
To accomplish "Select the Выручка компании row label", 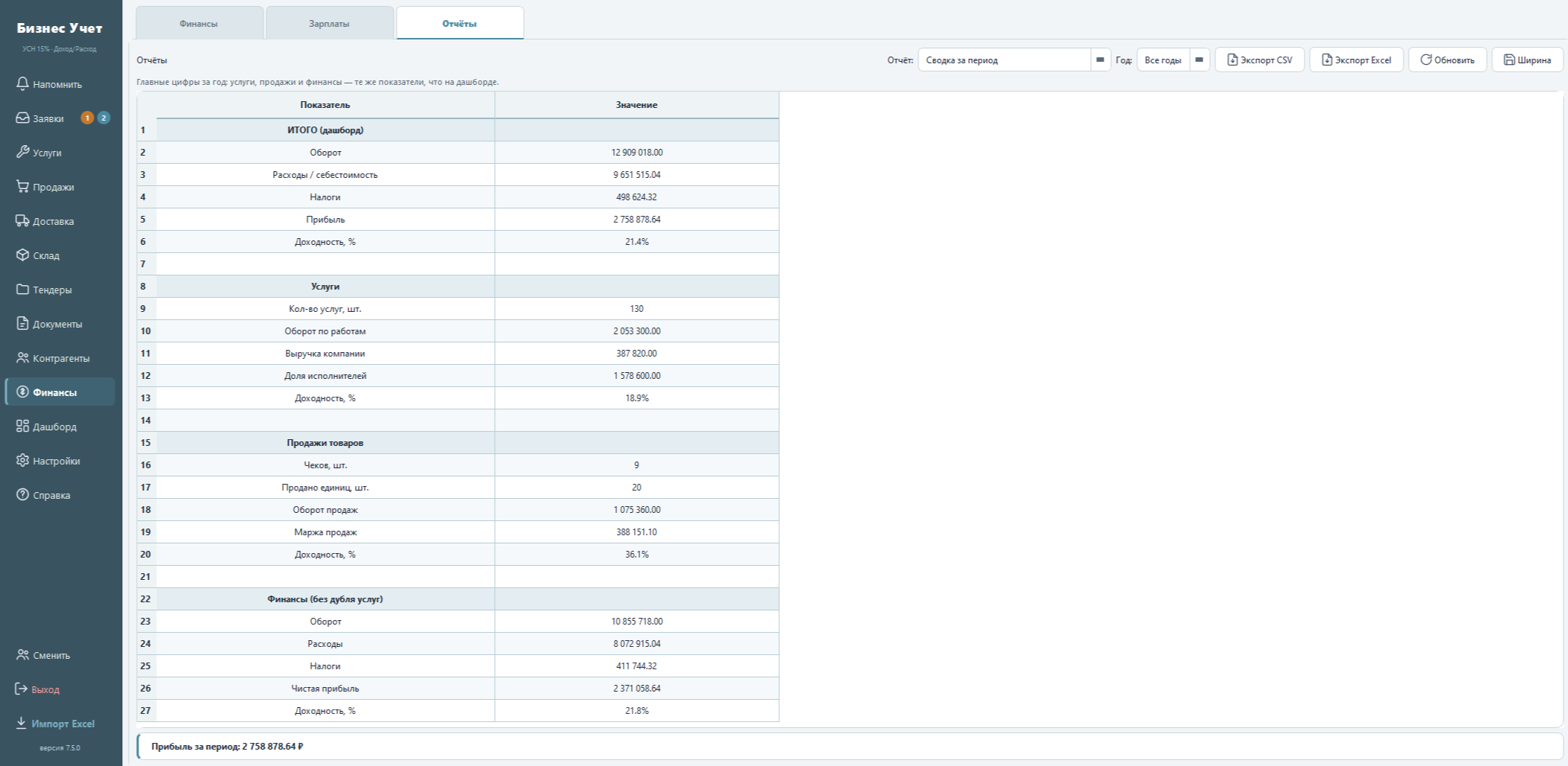I will 325,354.
